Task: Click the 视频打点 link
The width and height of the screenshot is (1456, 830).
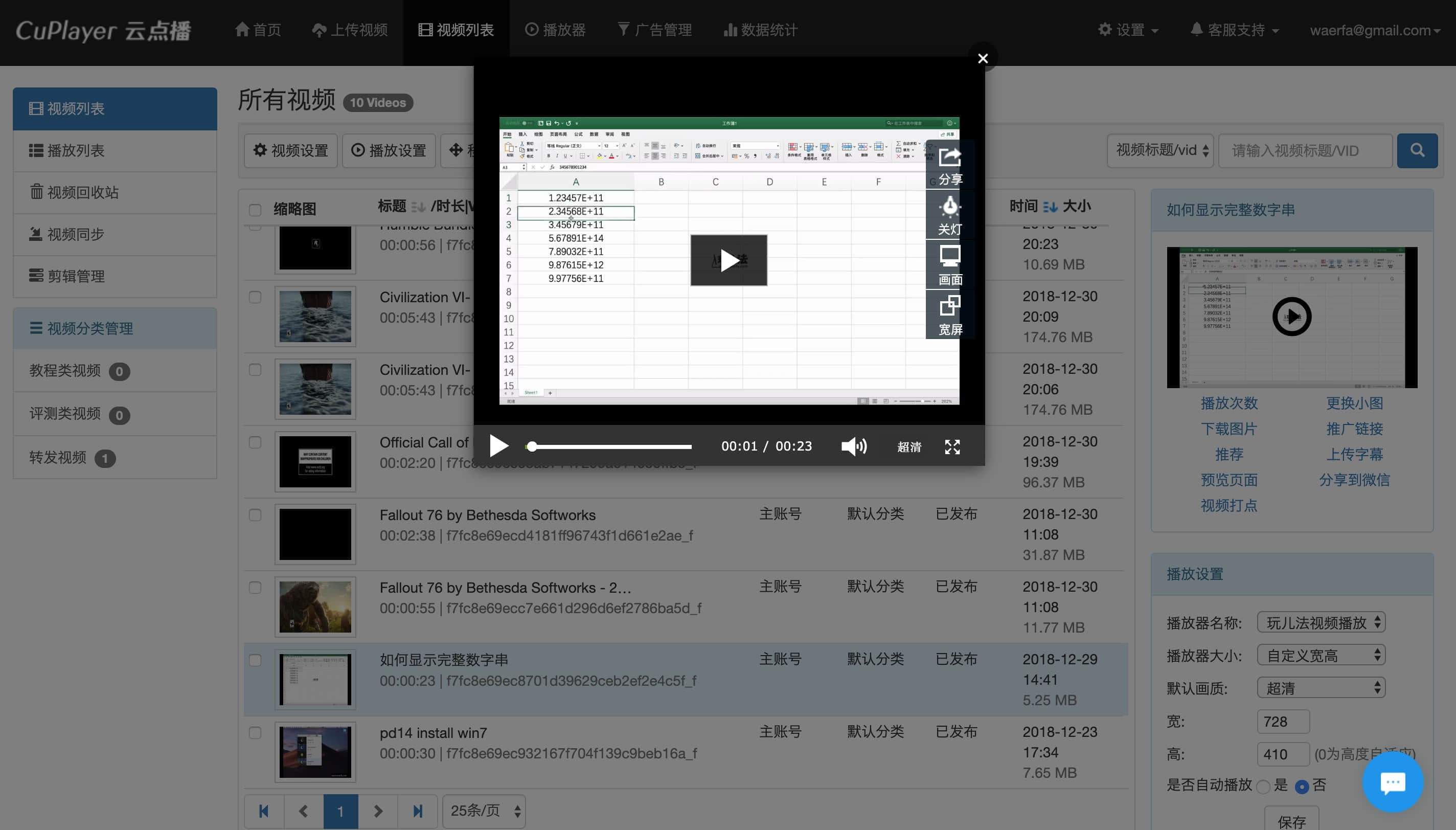Action: click(1229, 506)
